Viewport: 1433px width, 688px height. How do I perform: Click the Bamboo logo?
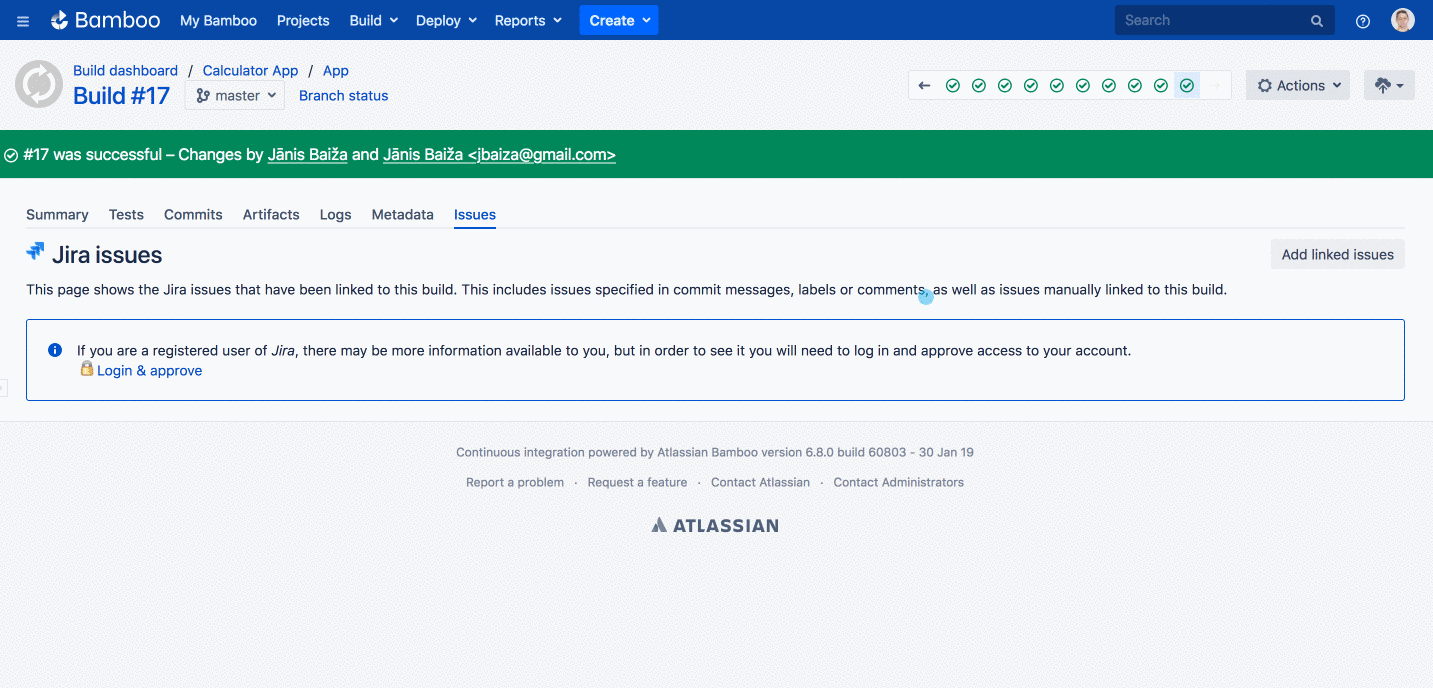pyautogui.click(x=105, y=20)
